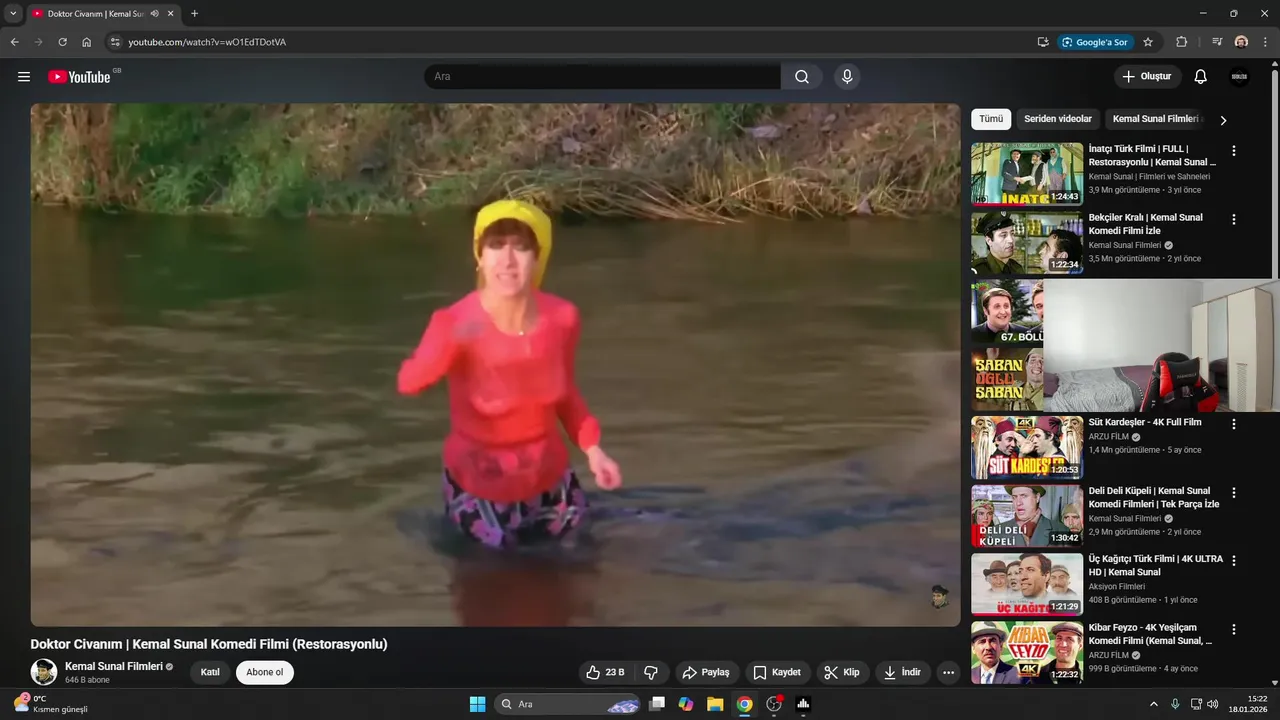Open the Kemal Sunal Filmleri channel name link
Image resolution: width=1280 pixels, height=720 pixels.
point(114,666)
